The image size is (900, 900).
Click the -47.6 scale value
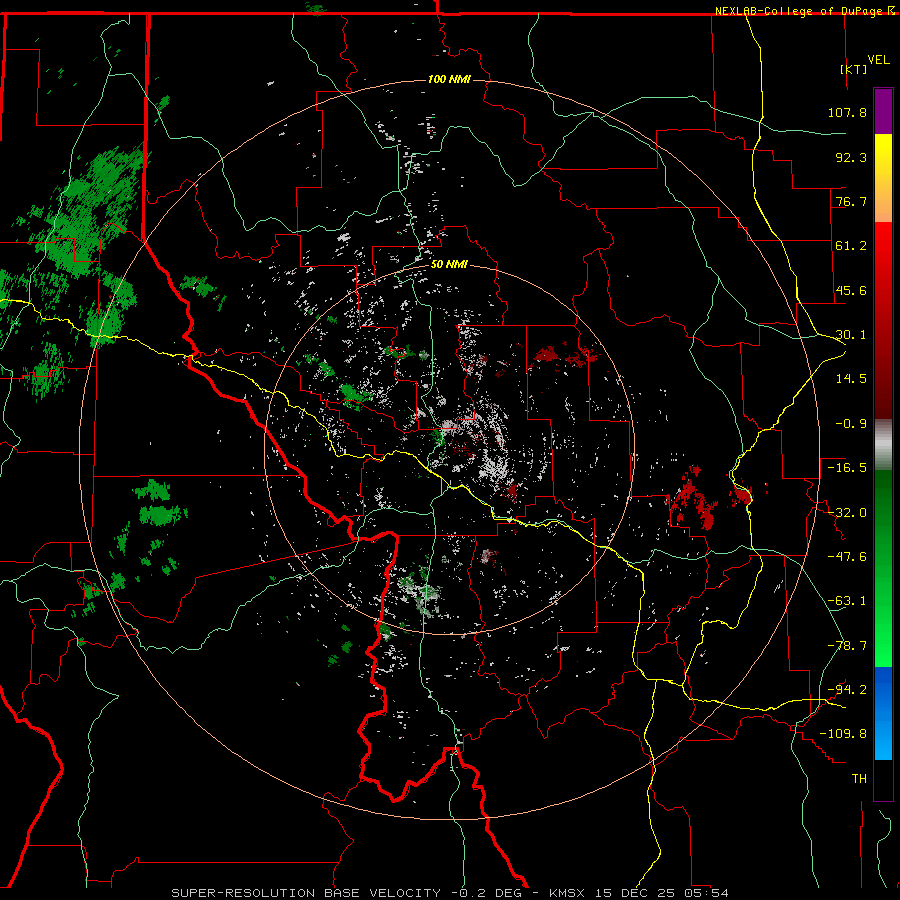tap(847, 557)
